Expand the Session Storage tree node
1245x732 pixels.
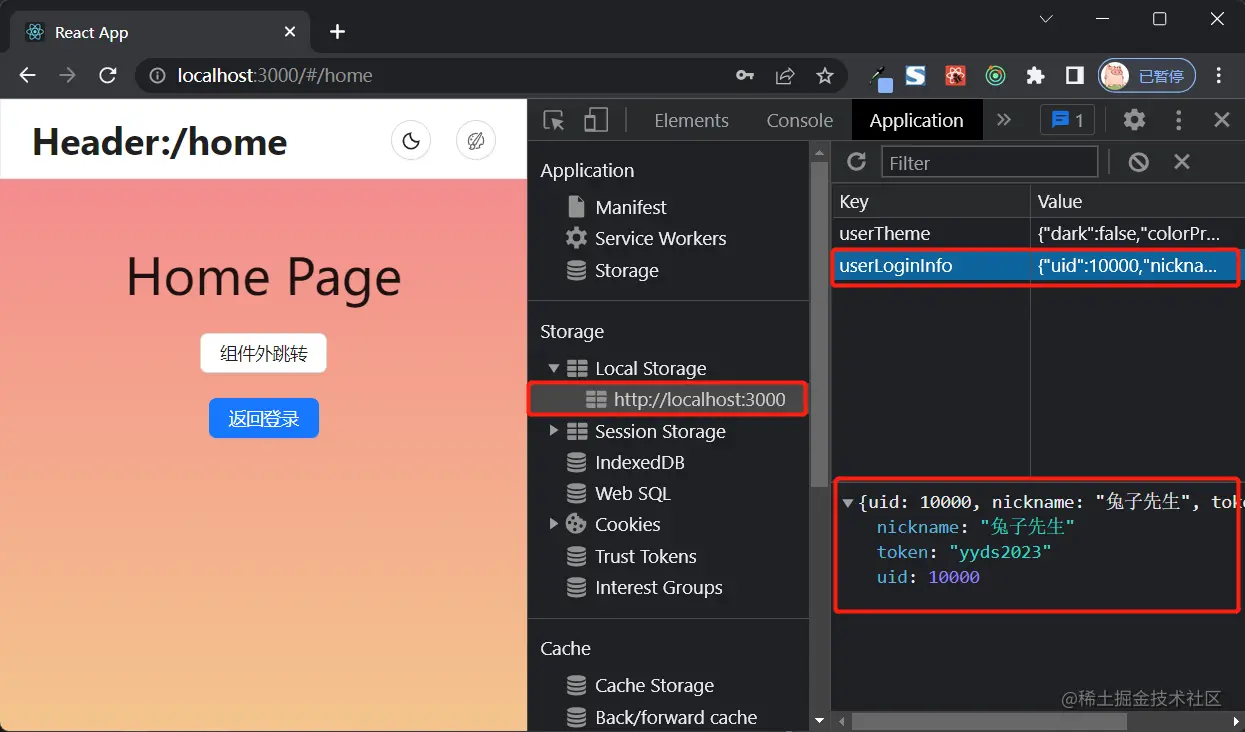click(554, 431)
